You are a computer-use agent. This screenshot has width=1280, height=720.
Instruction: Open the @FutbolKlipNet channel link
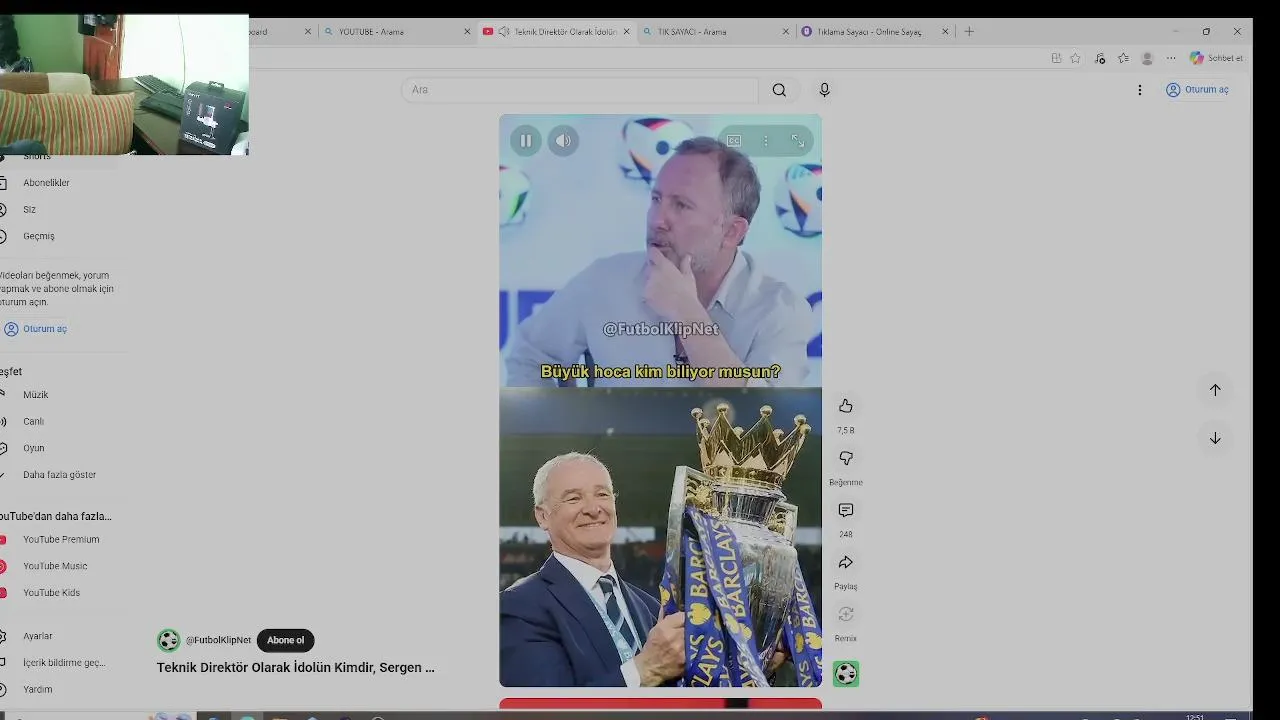[x=218, y=641]
